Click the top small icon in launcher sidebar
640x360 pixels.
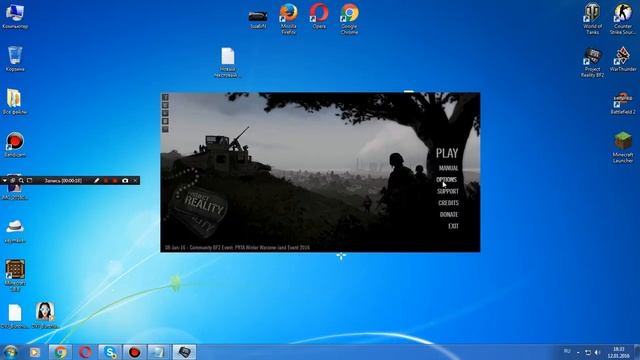[165, 97]
